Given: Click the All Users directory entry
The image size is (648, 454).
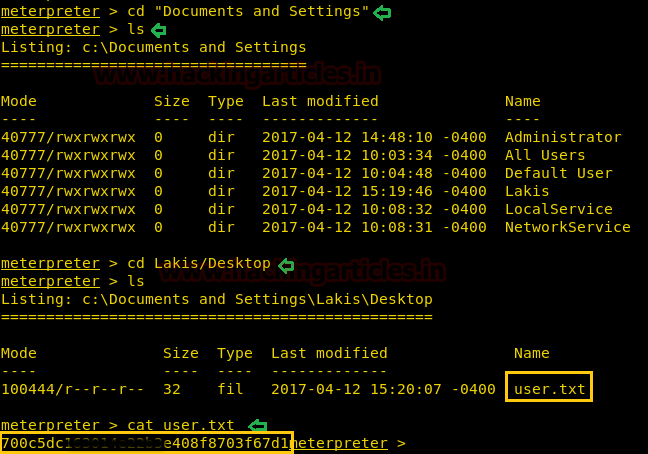Looking at the screenshot, I should (545, 155).
